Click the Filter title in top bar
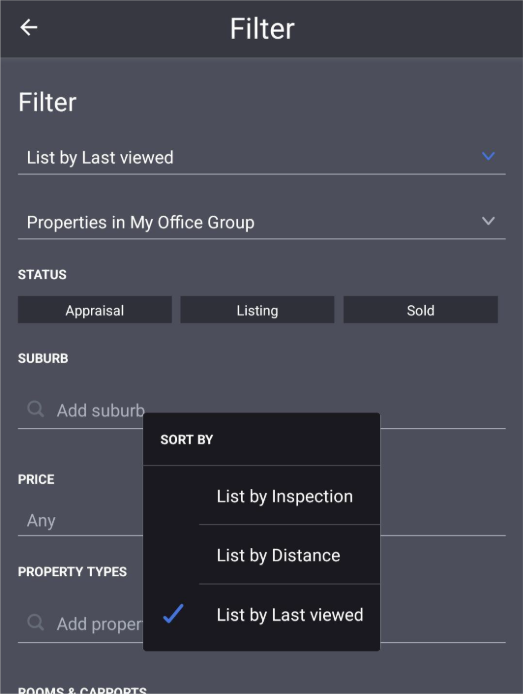Viewport: 523px width, 694px height. (x=262, y=29)
